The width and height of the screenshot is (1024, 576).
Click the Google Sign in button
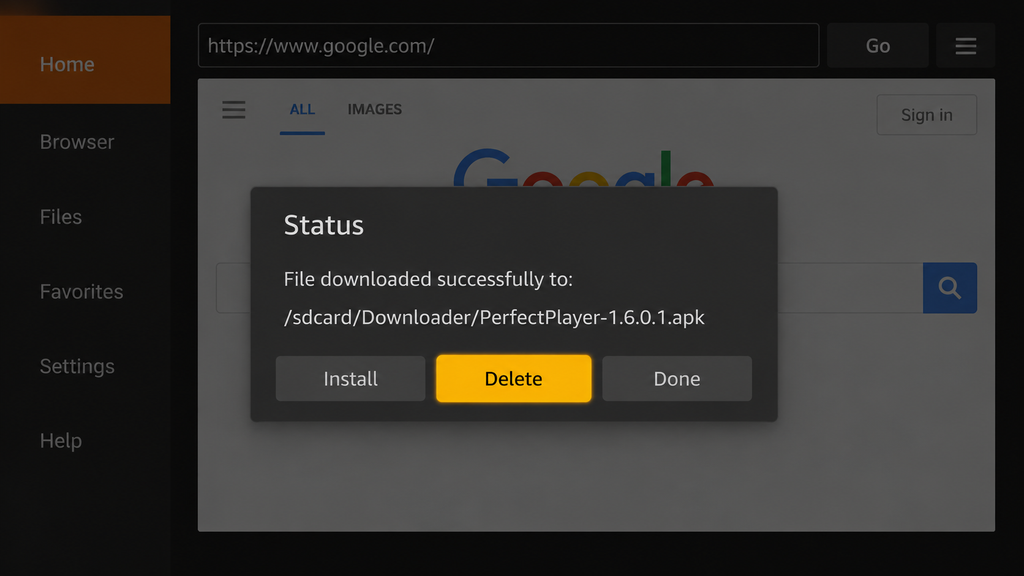pos(927,115)
